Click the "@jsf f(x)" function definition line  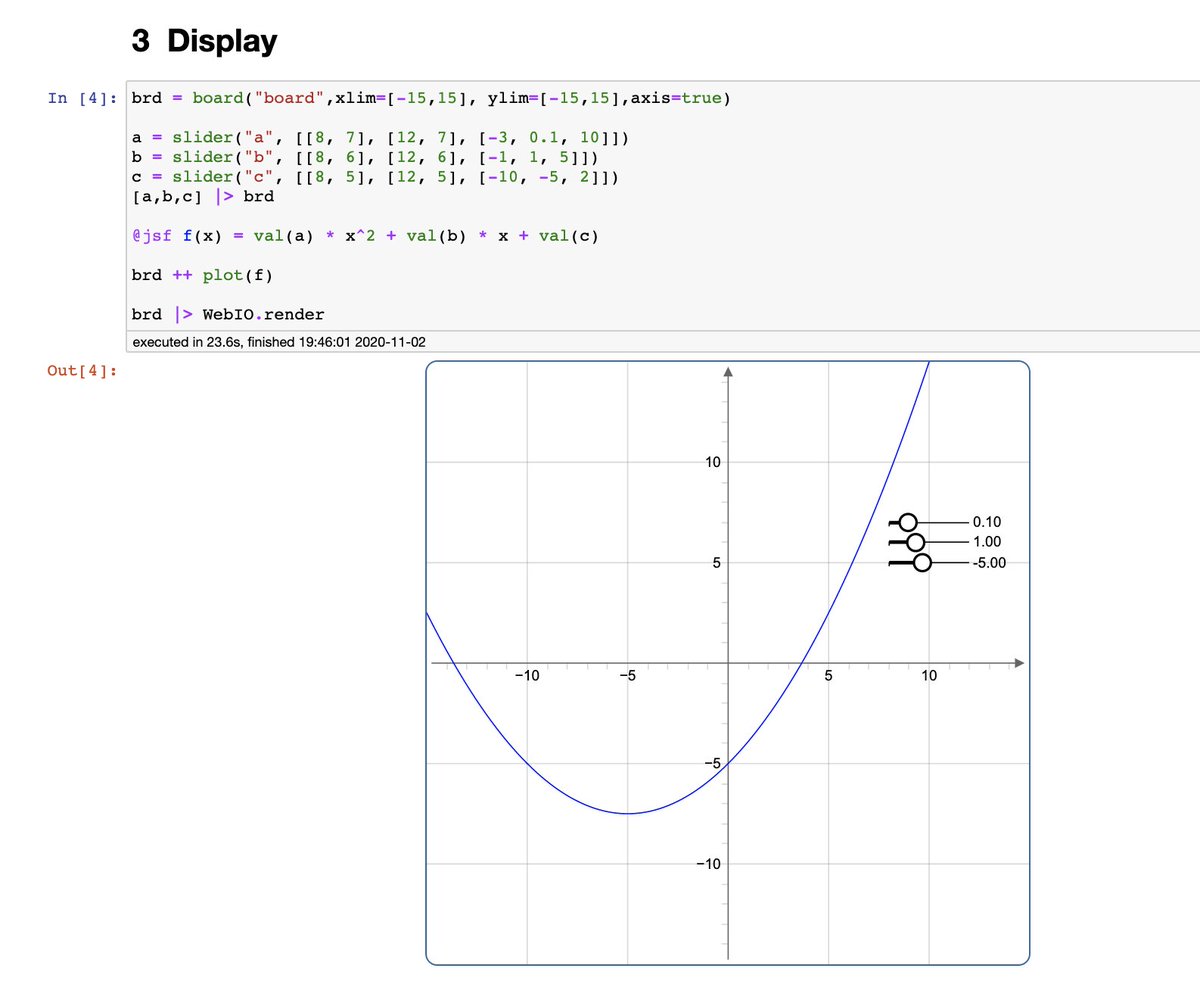(x=365, y=236)
